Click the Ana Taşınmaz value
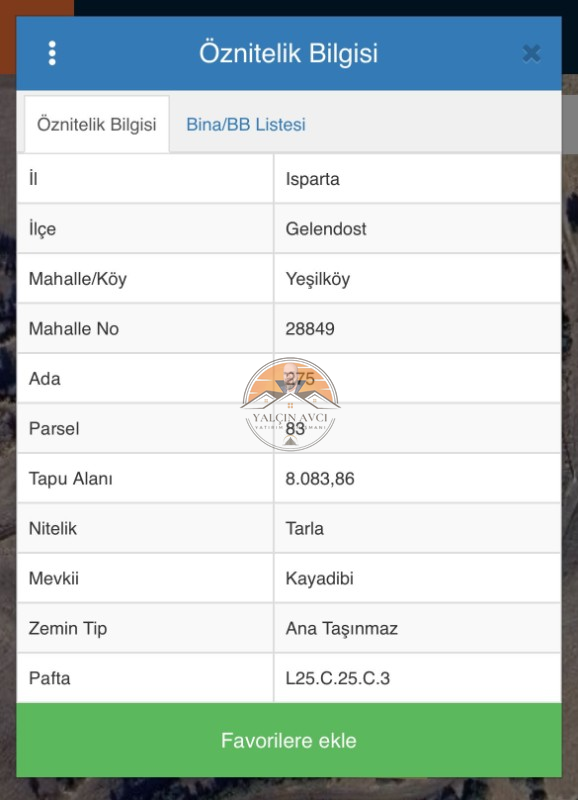This screenshot has width=578, height=800. click(x=341, y=629)
